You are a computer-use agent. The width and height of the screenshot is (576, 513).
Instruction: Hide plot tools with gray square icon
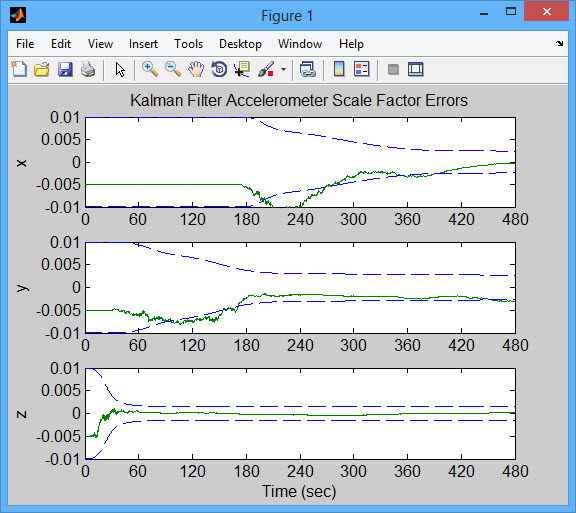point(393,69)
